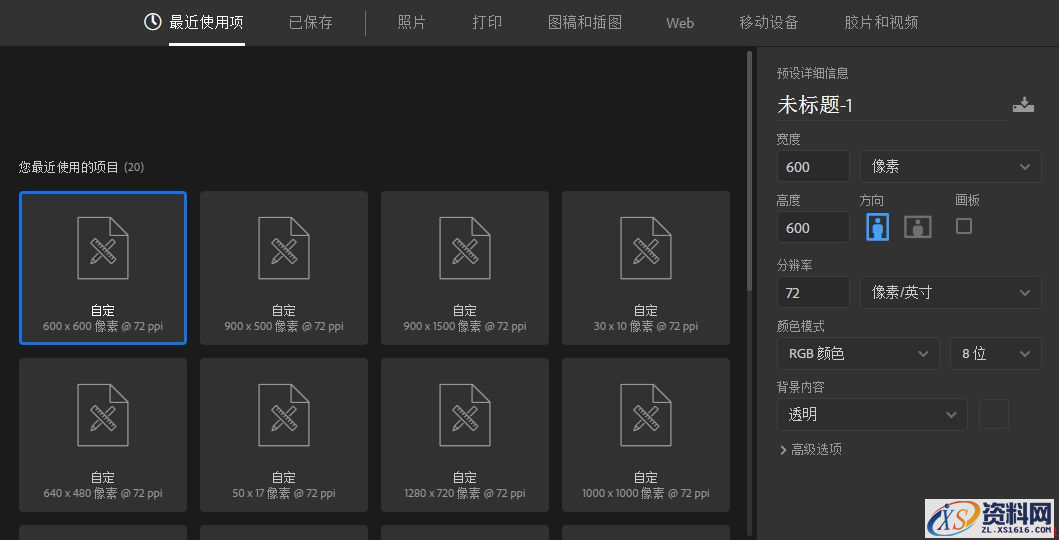The image size is (1059, 540).
Task: Click the document icon of 1280 x 720 preset
Action: pyautogui.click(x=465, y=415)
